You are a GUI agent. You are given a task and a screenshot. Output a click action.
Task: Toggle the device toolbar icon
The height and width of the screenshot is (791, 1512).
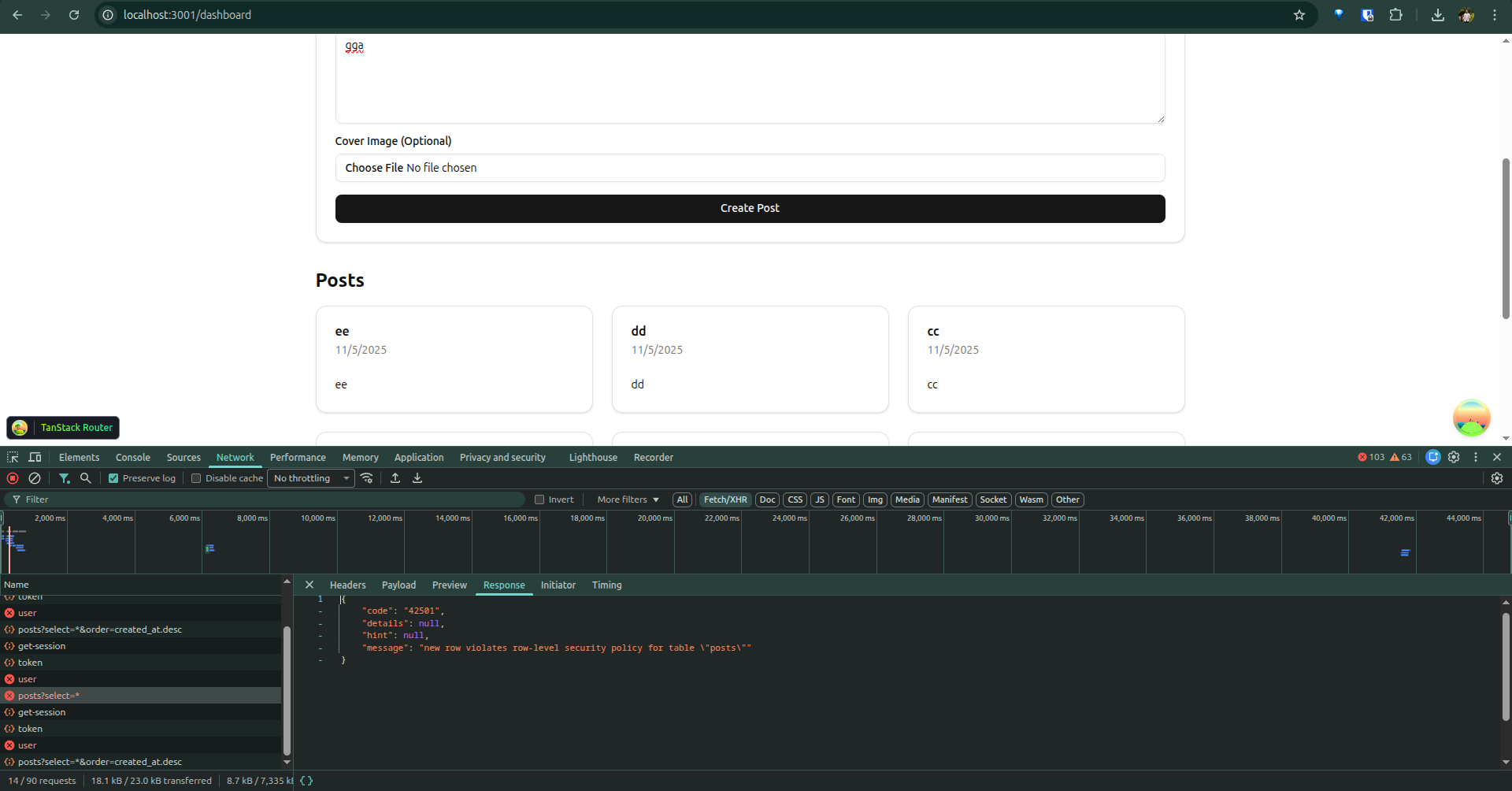pyautogui.click(x=35, y=457)
